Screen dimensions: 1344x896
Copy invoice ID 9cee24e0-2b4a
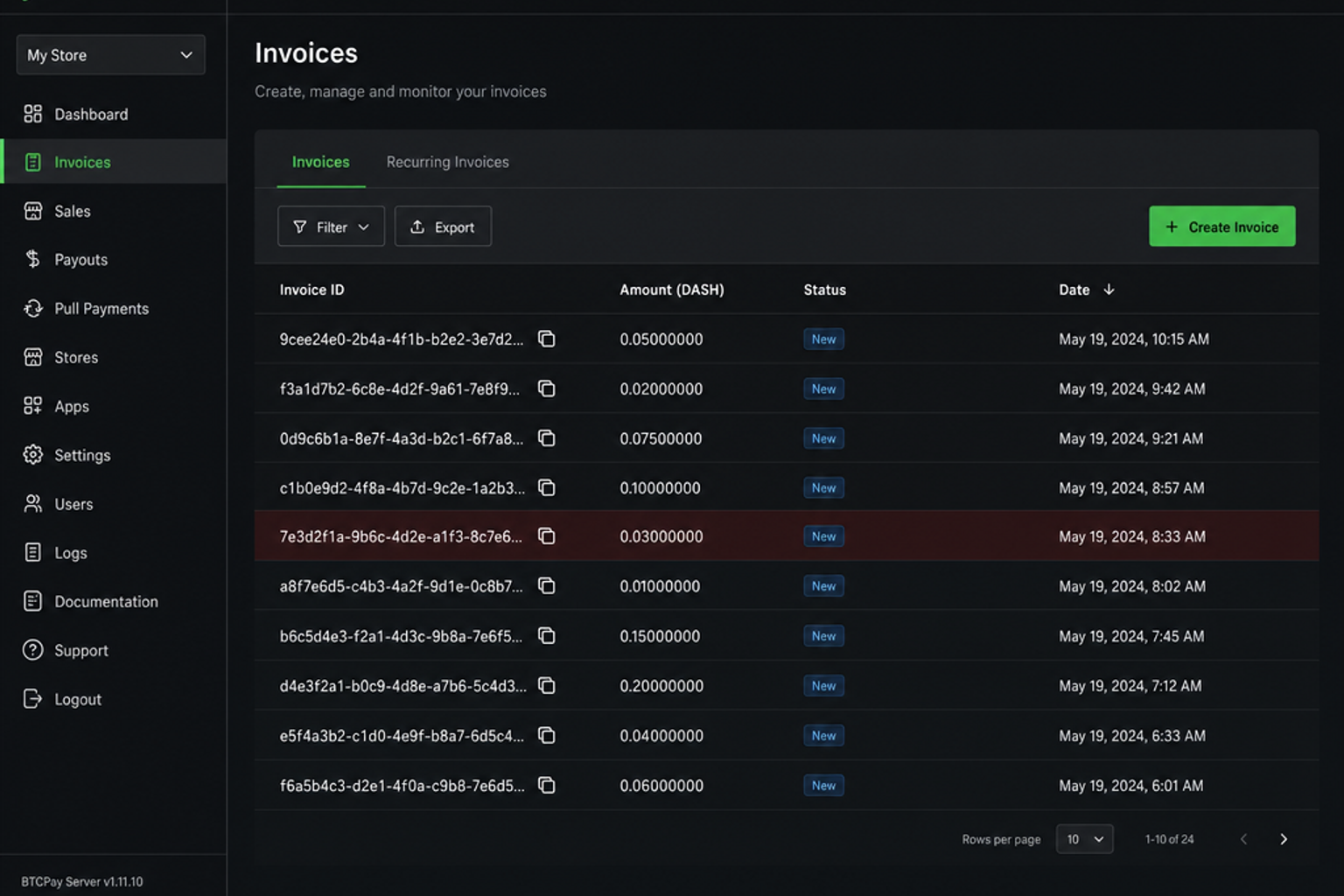(x=547, y=339)
